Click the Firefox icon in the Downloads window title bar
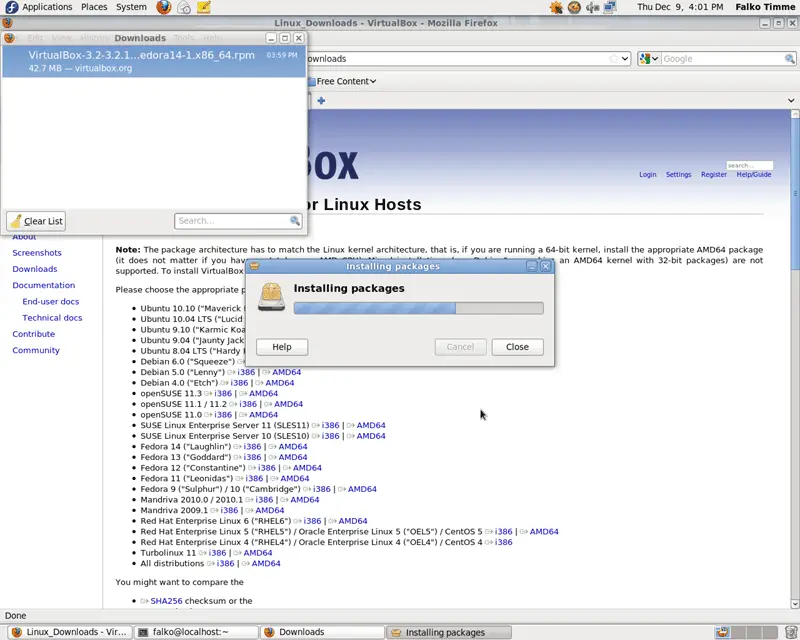 [x=9, y=38]
